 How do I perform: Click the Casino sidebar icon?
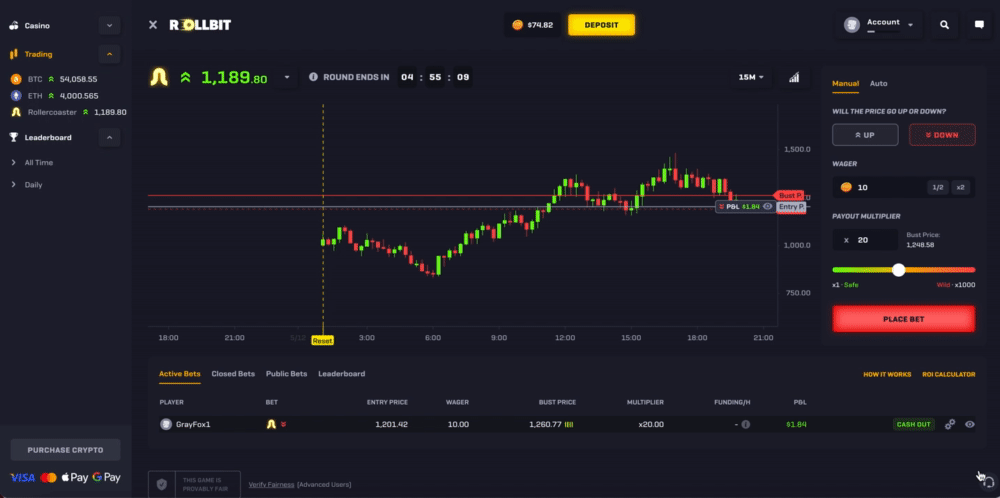tap(14, 26)
